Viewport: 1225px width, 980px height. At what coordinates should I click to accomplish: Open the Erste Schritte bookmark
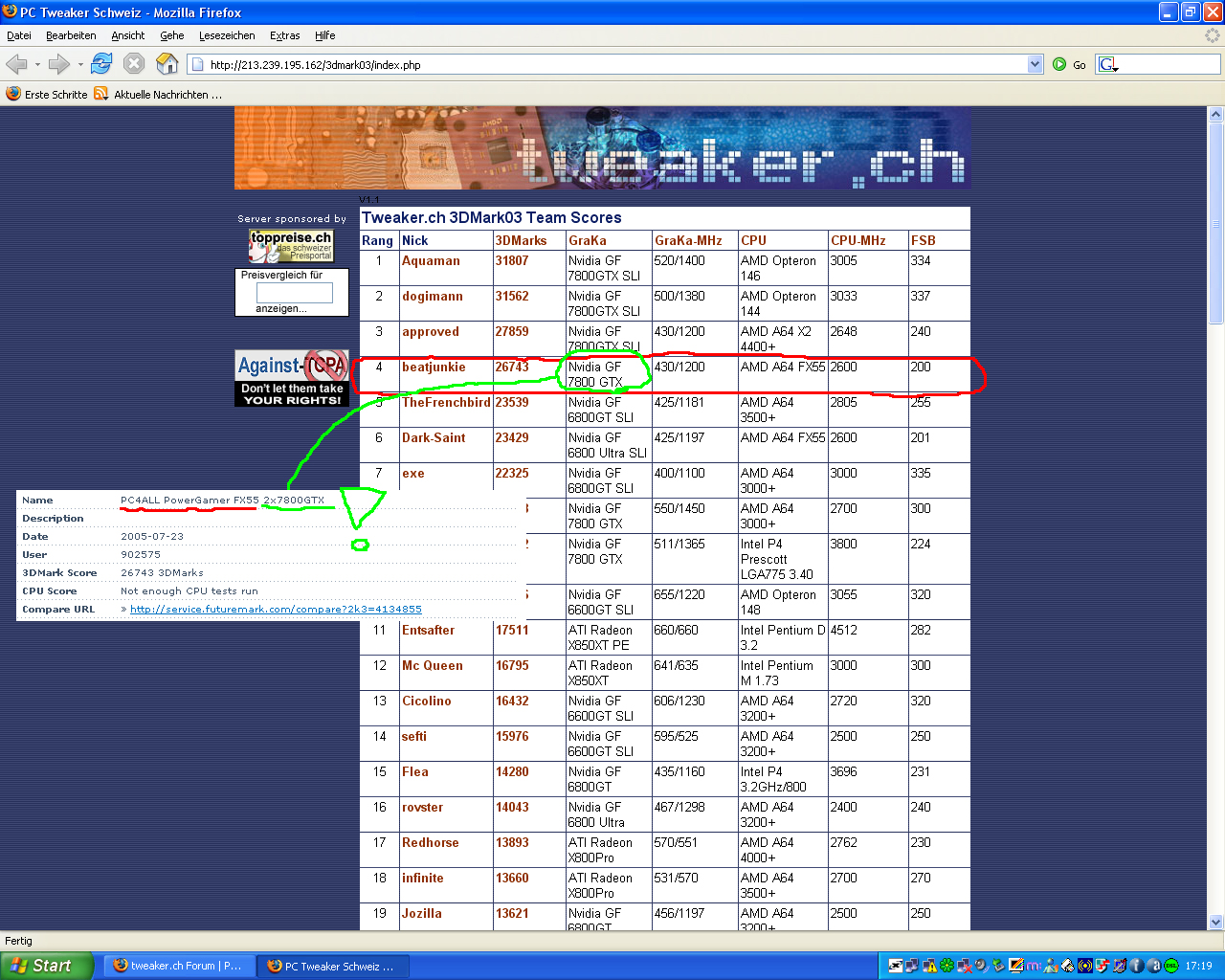[x=47, y=95]
